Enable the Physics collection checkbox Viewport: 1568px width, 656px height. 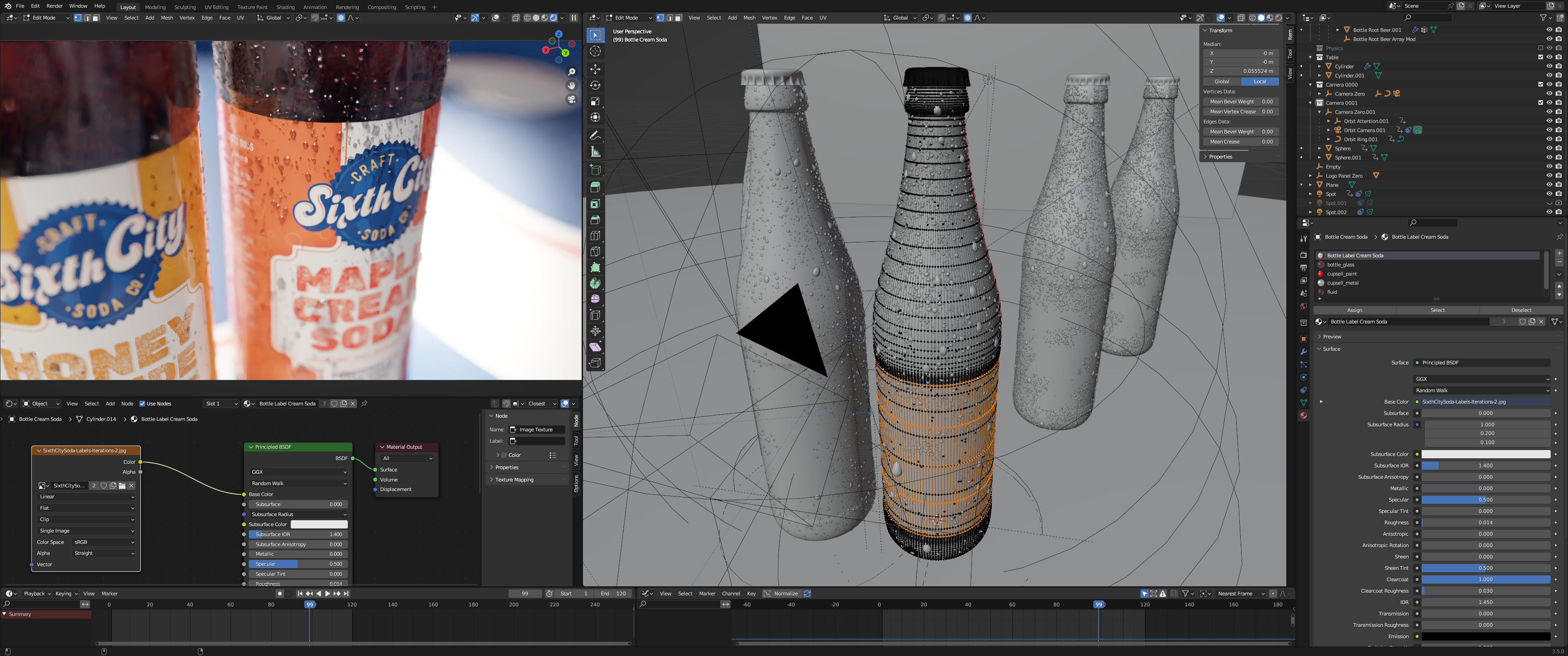point(1541,48)
